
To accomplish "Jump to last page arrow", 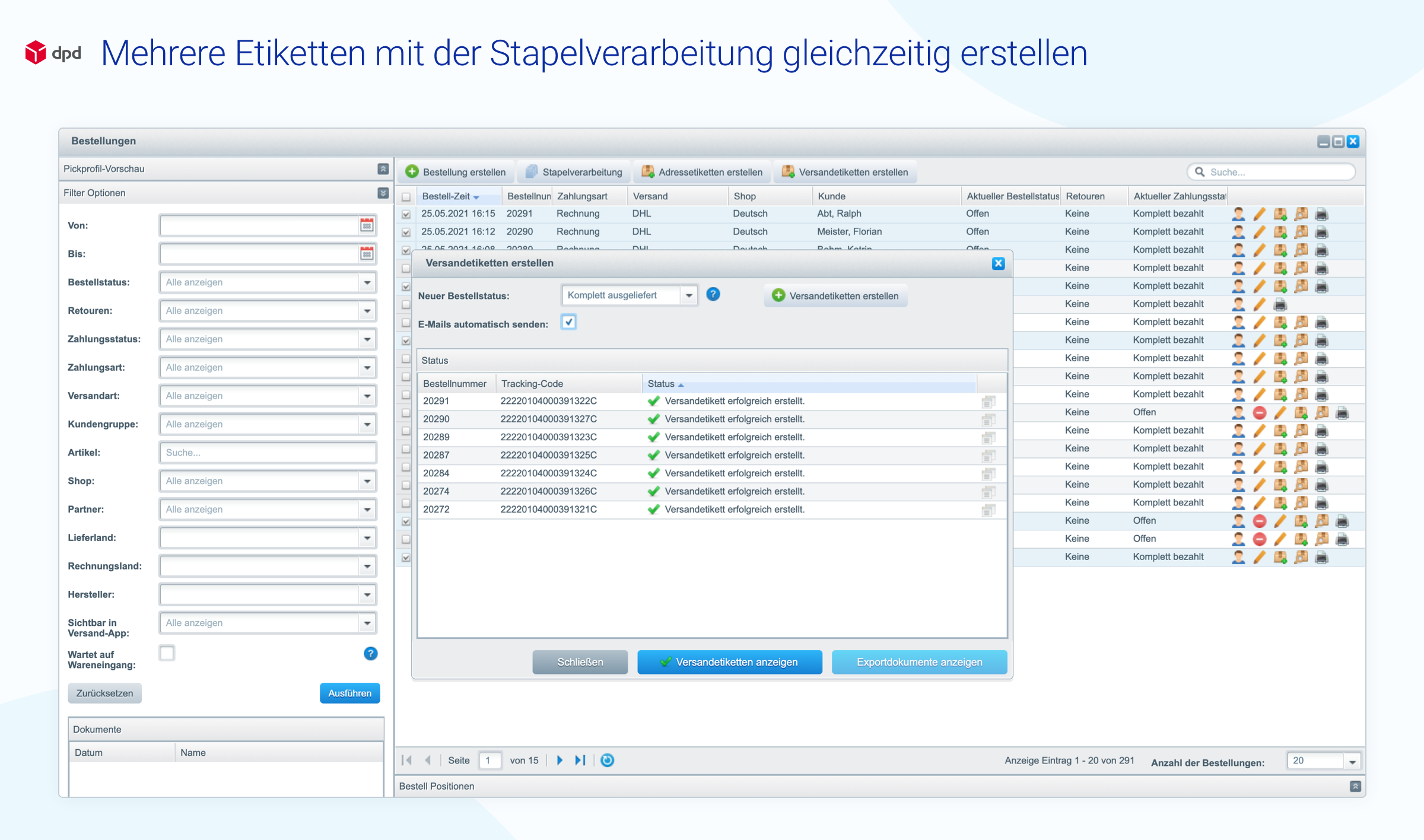I will coord(580,761).
